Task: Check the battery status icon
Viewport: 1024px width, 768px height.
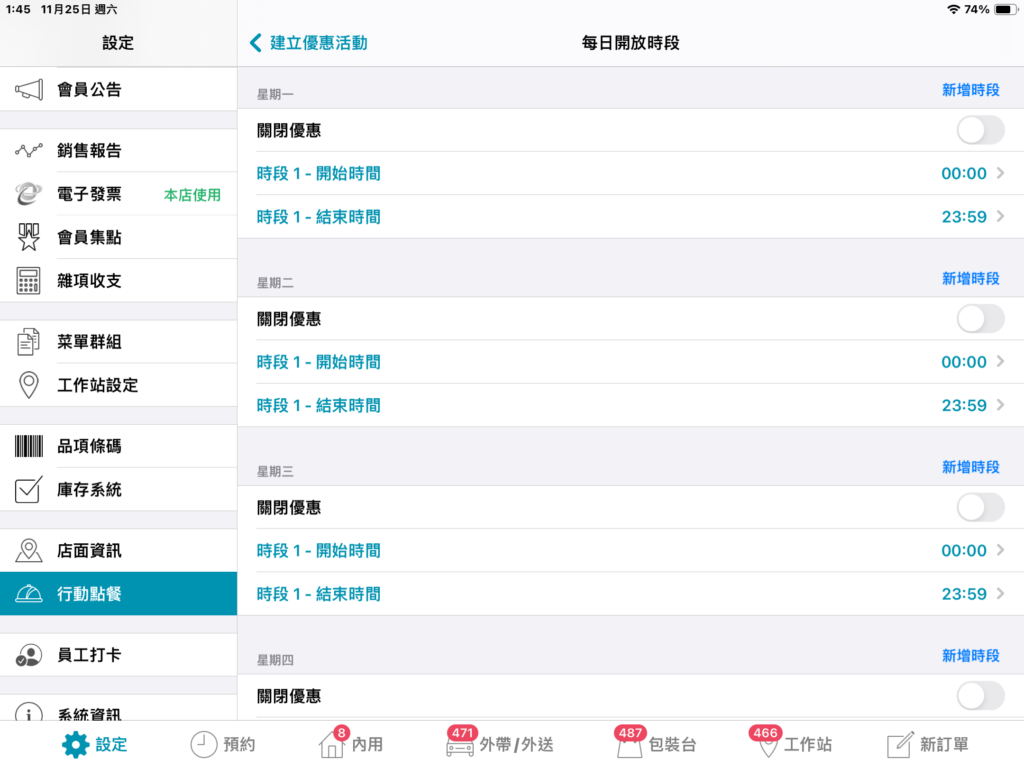Action: pyautogui.click(x=1006, y=9)
